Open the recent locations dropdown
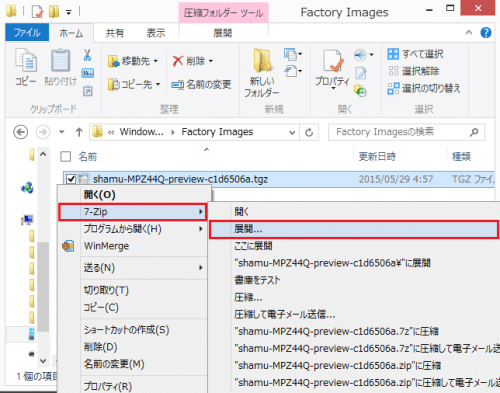 [x=62, y=132]
